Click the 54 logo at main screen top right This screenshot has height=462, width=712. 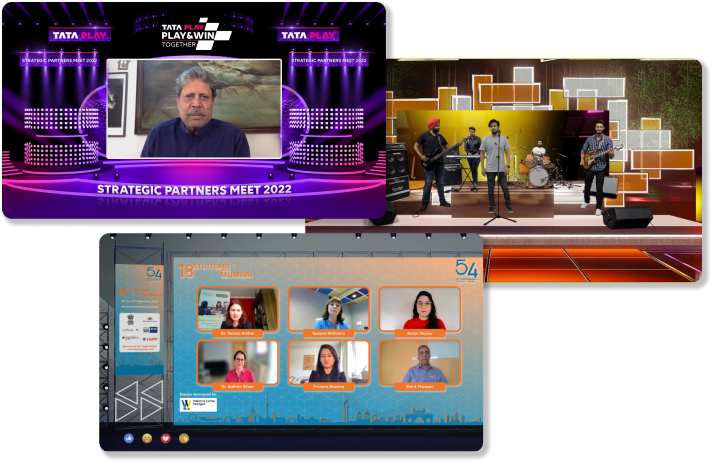coord(466,270)
